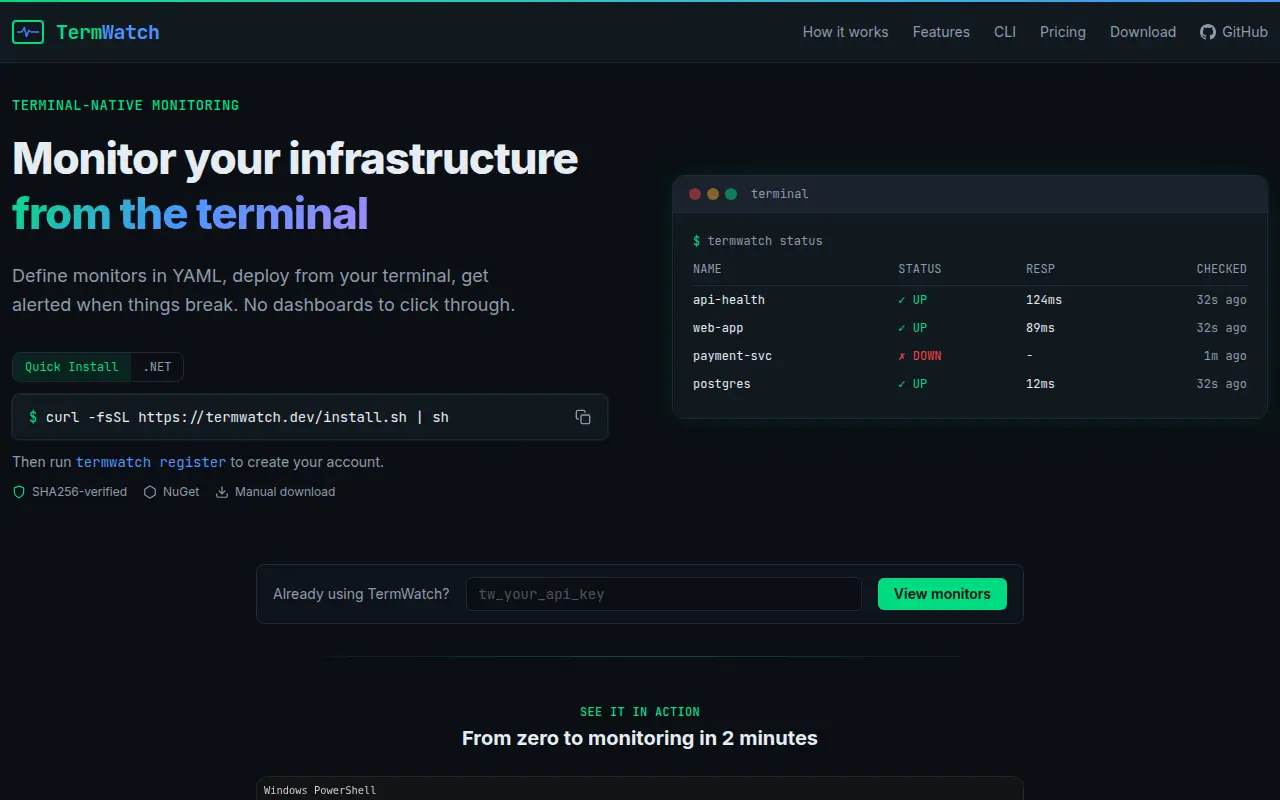1280x800 pixels.
Task: Click the TermWatch brand name text
Action: click(x=108, y=32)
